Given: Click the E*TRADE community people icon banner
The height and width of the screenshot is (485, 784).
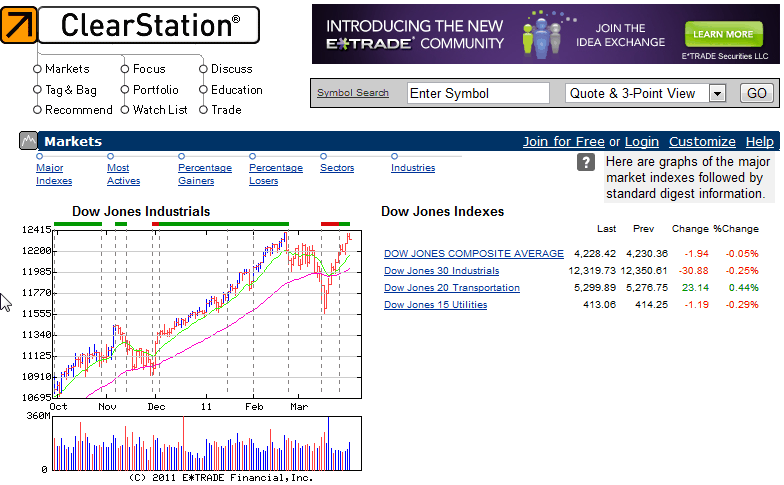Looking at the screenshot, I should coord(541,35).
